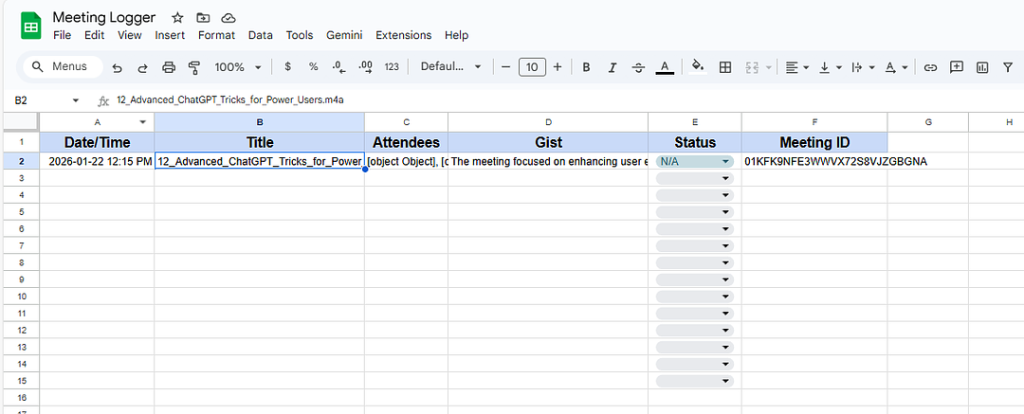Toggle bold formatting
Viewport: 1024px width, 414px height.
[586, 67]
